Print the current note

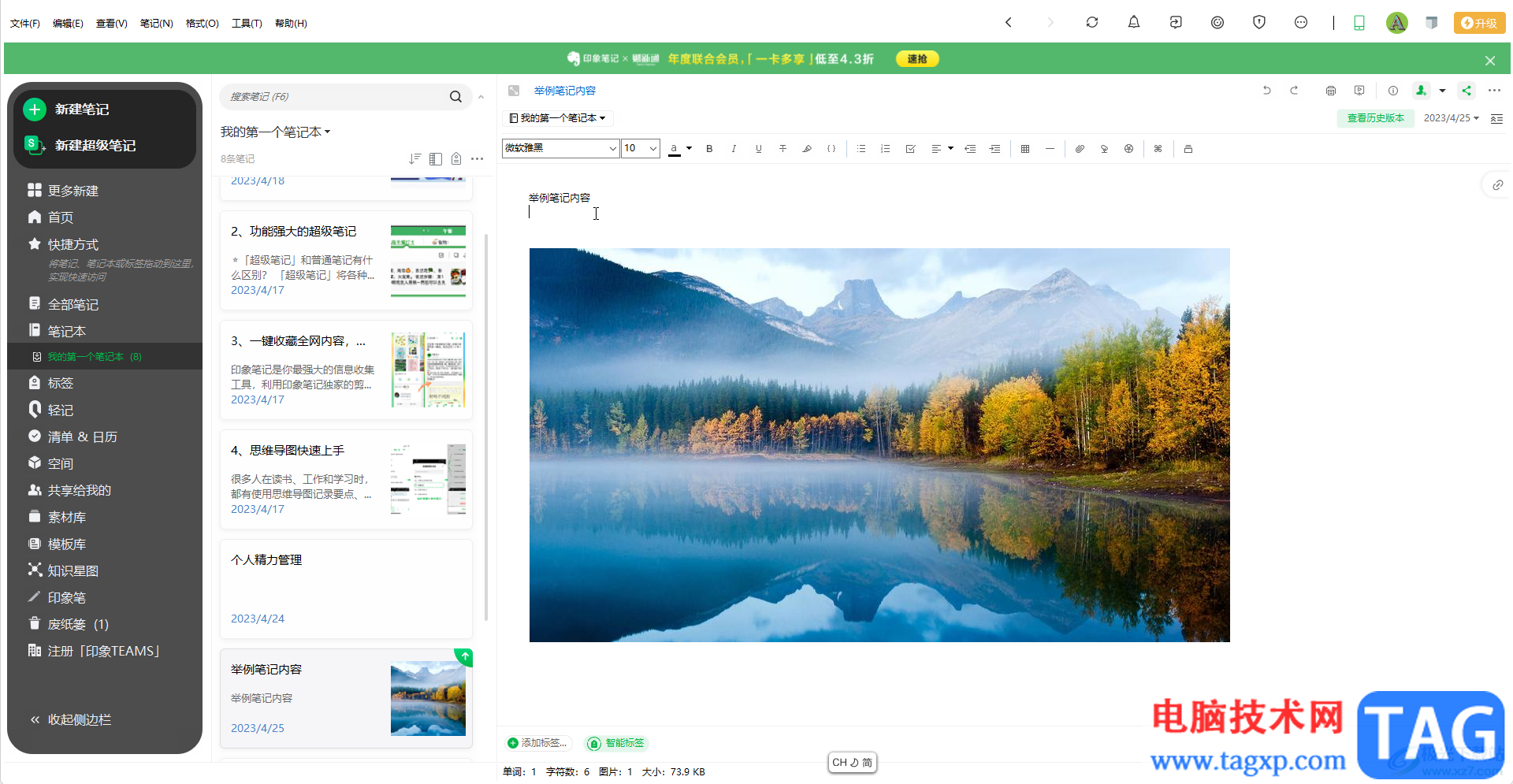coord(1331,91)
